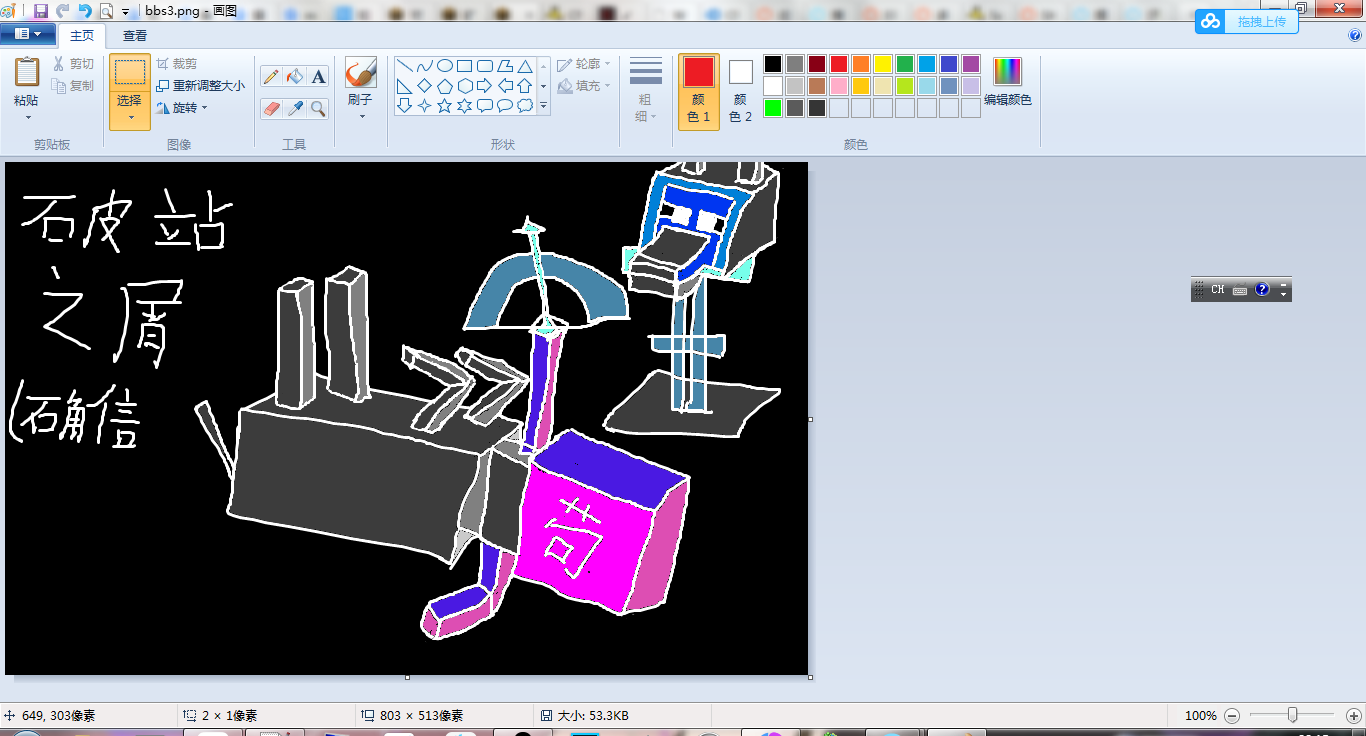Viewport: 1366px width, 736px height.
Task: Open the blue Paint file menu
Action: (27, 34)
